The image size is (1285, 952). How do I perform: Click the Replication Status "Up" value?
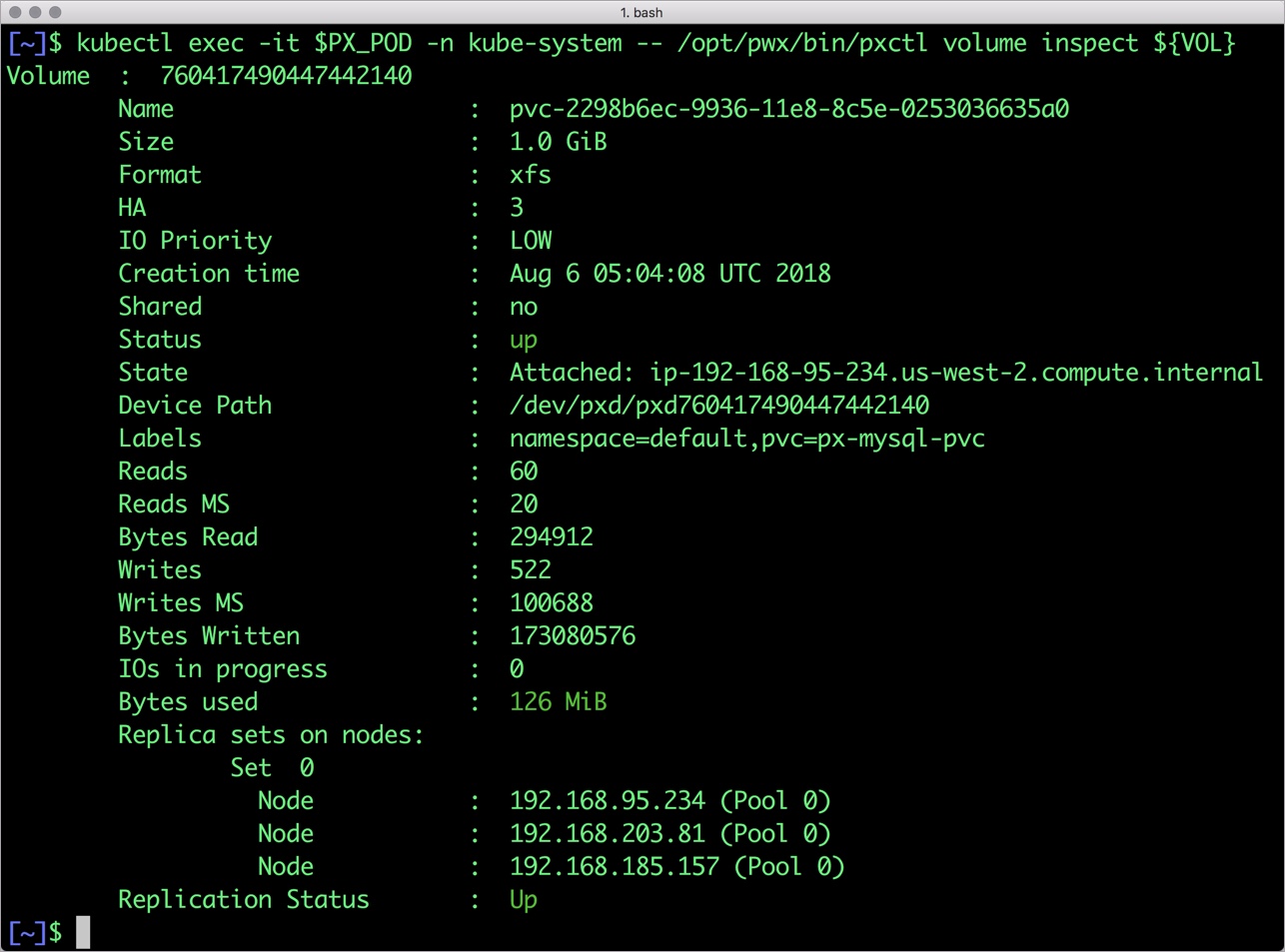click(x=524, y=900)
